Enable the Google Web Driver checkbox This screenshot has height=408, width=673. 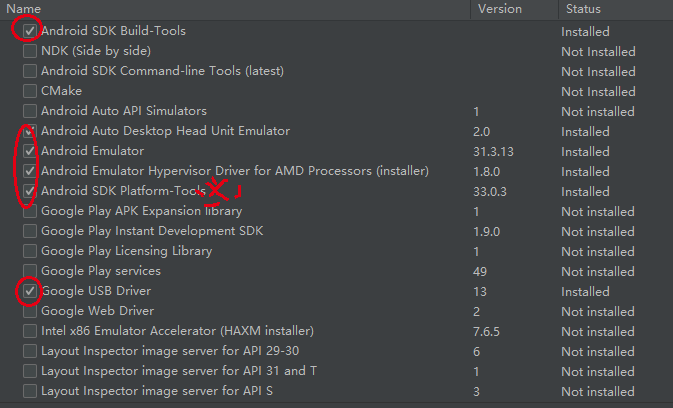[30, 311]
